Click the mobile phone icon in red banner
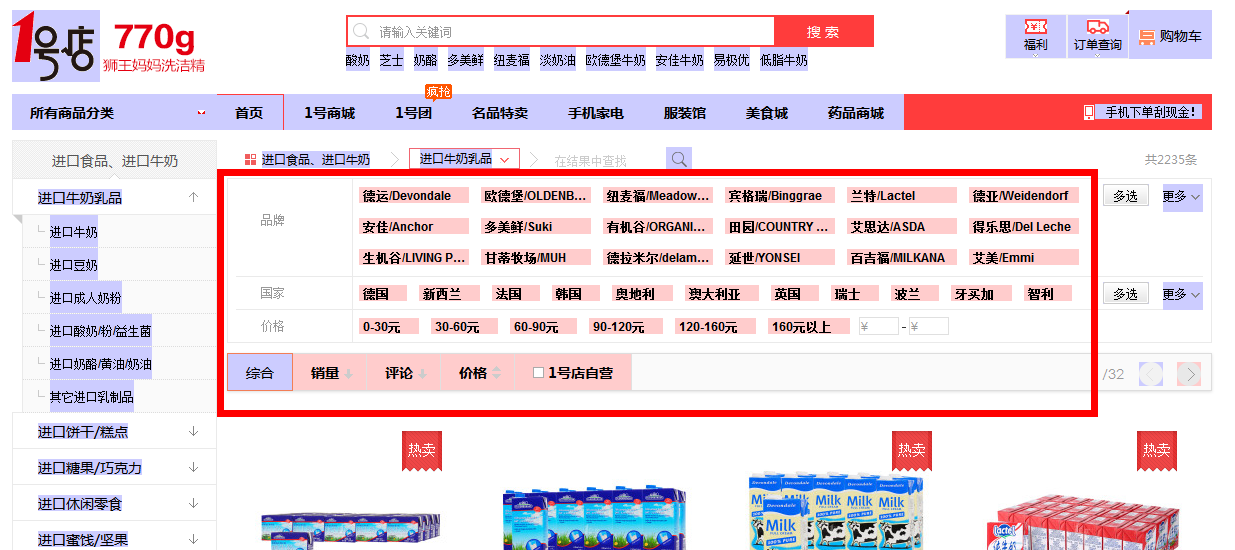The image size is (1235, 550). pos(1088,112)
